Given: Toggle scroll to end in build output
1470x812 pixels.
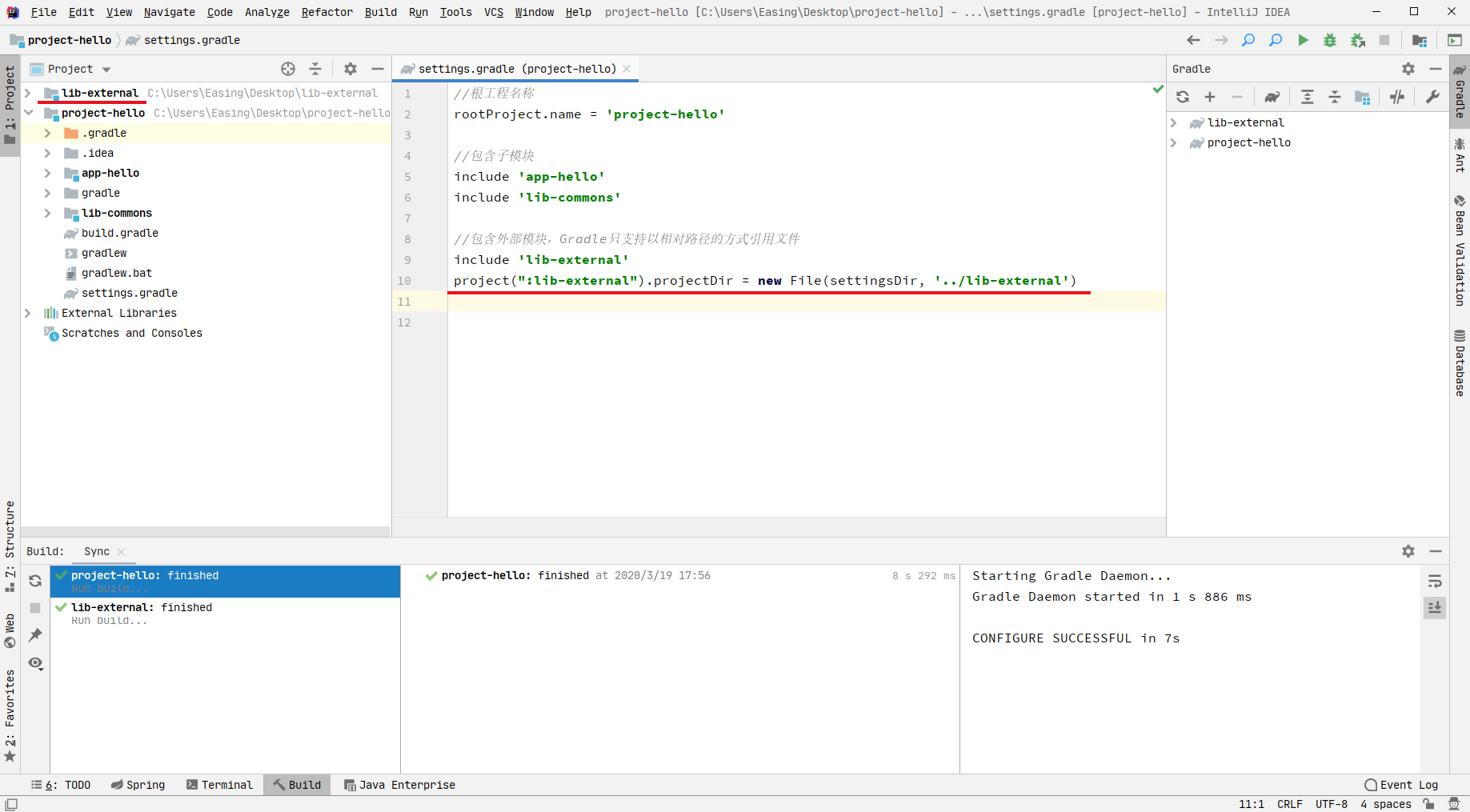Looking at the screenshot, I should tap(1435, 608).
